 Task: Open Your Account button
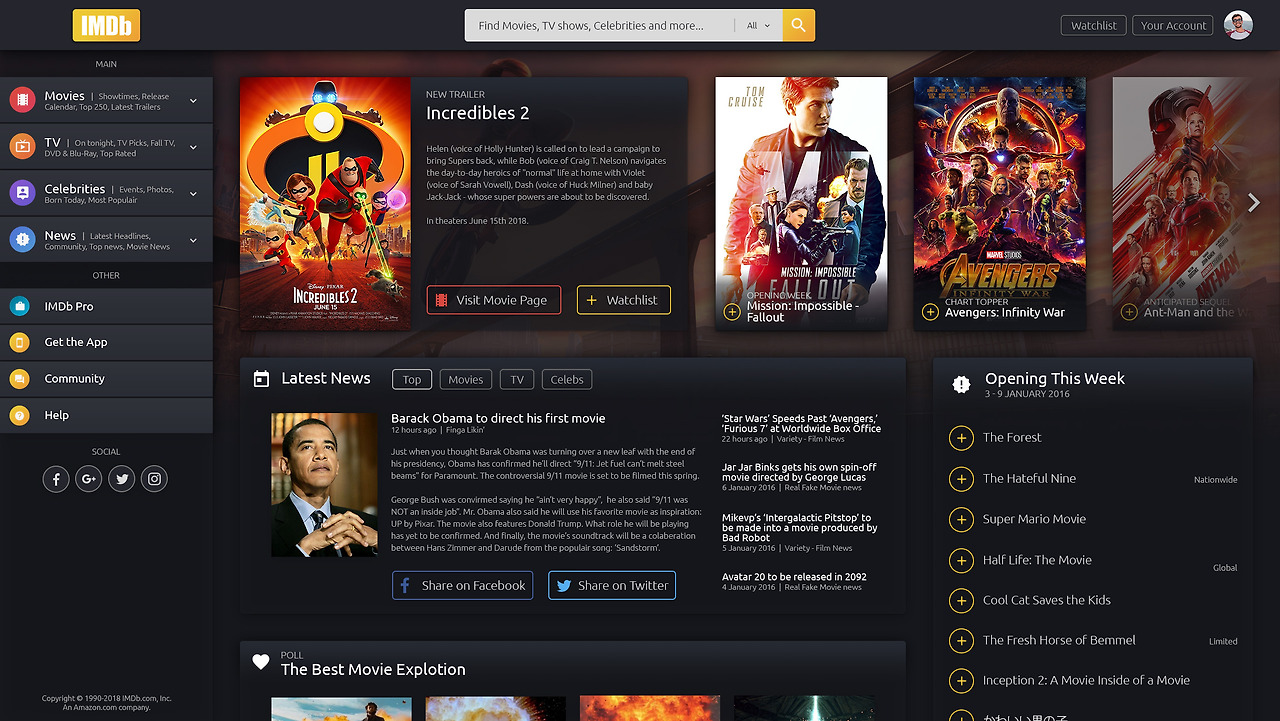(x=1173, y=26)
